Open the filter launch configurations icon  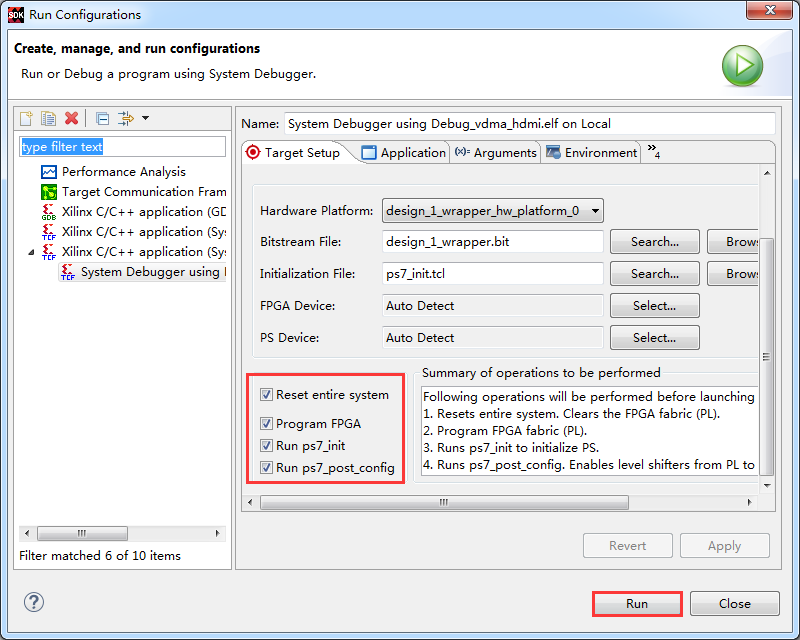point(126,118)
